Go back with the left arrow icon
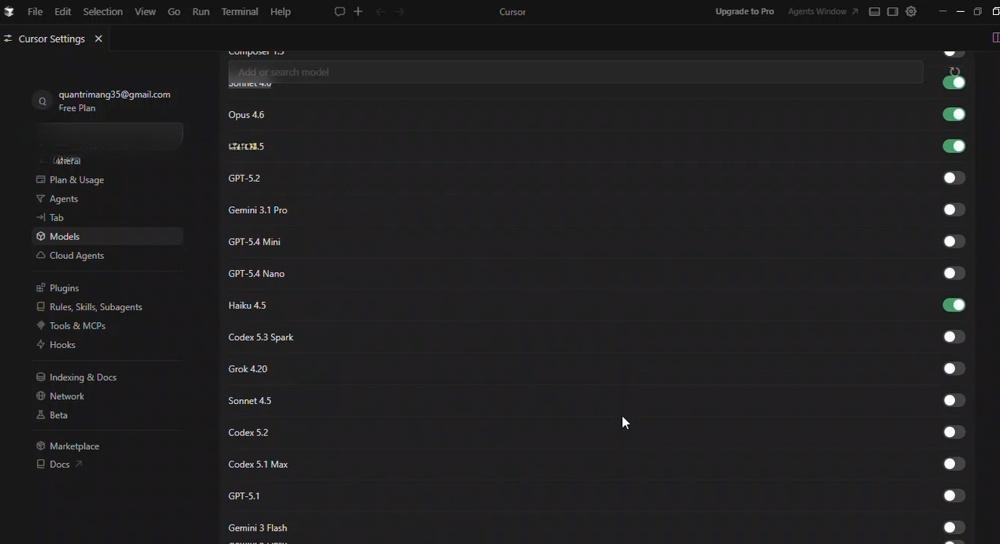 point(380,11)
